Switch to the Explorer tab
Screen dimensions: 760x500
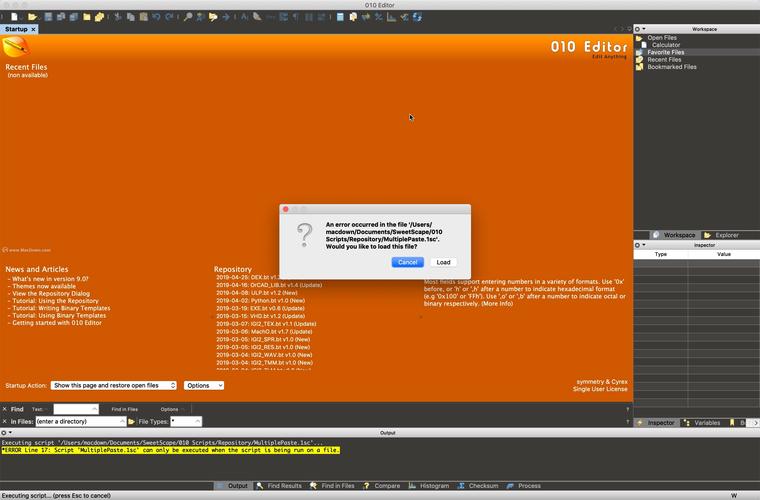click(x=721, y=235)
